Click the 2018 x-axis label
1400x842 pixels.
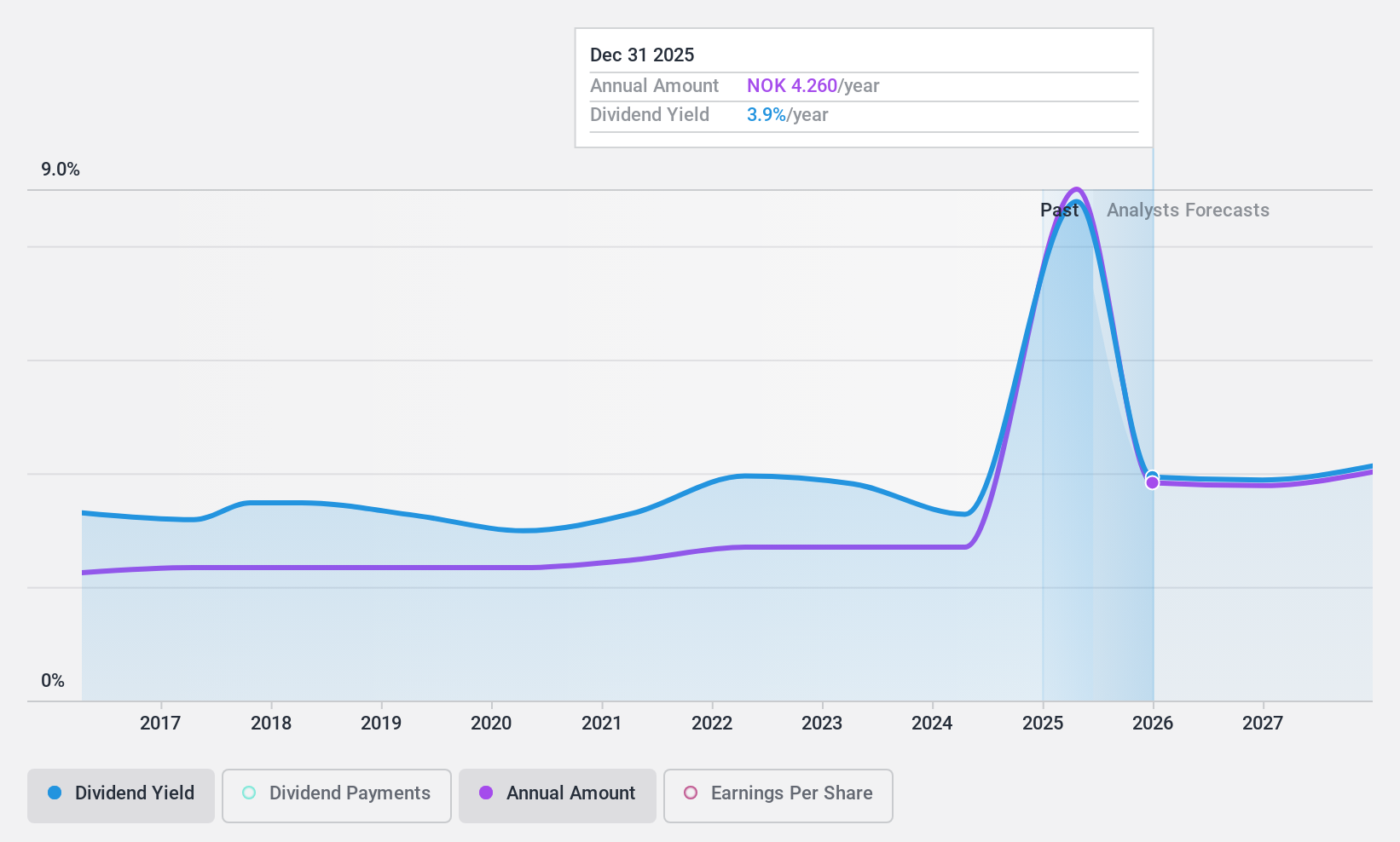[x=271, y=724]
